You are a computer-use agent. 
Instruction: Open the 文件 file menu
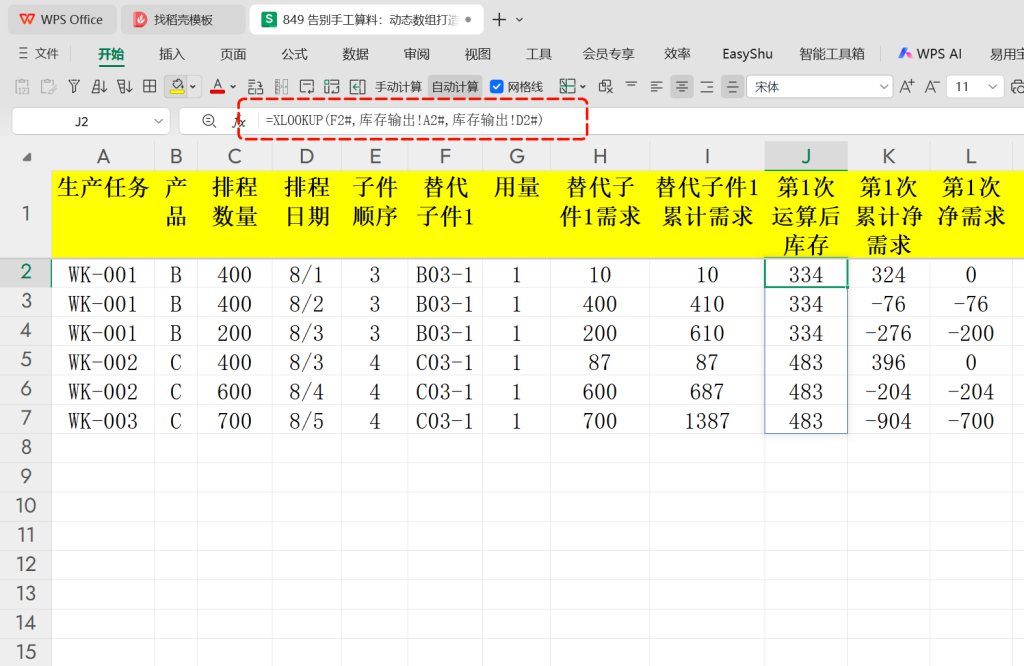coord(46,54)
